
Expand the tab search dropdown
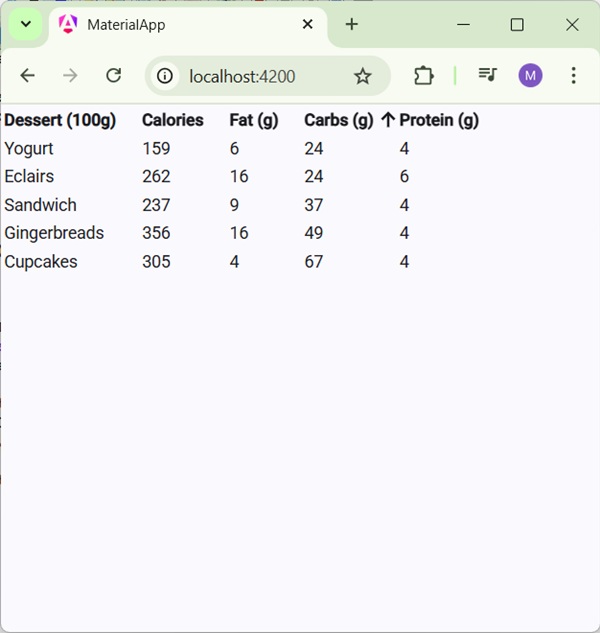pyautogui.click(x=26, y=24)
